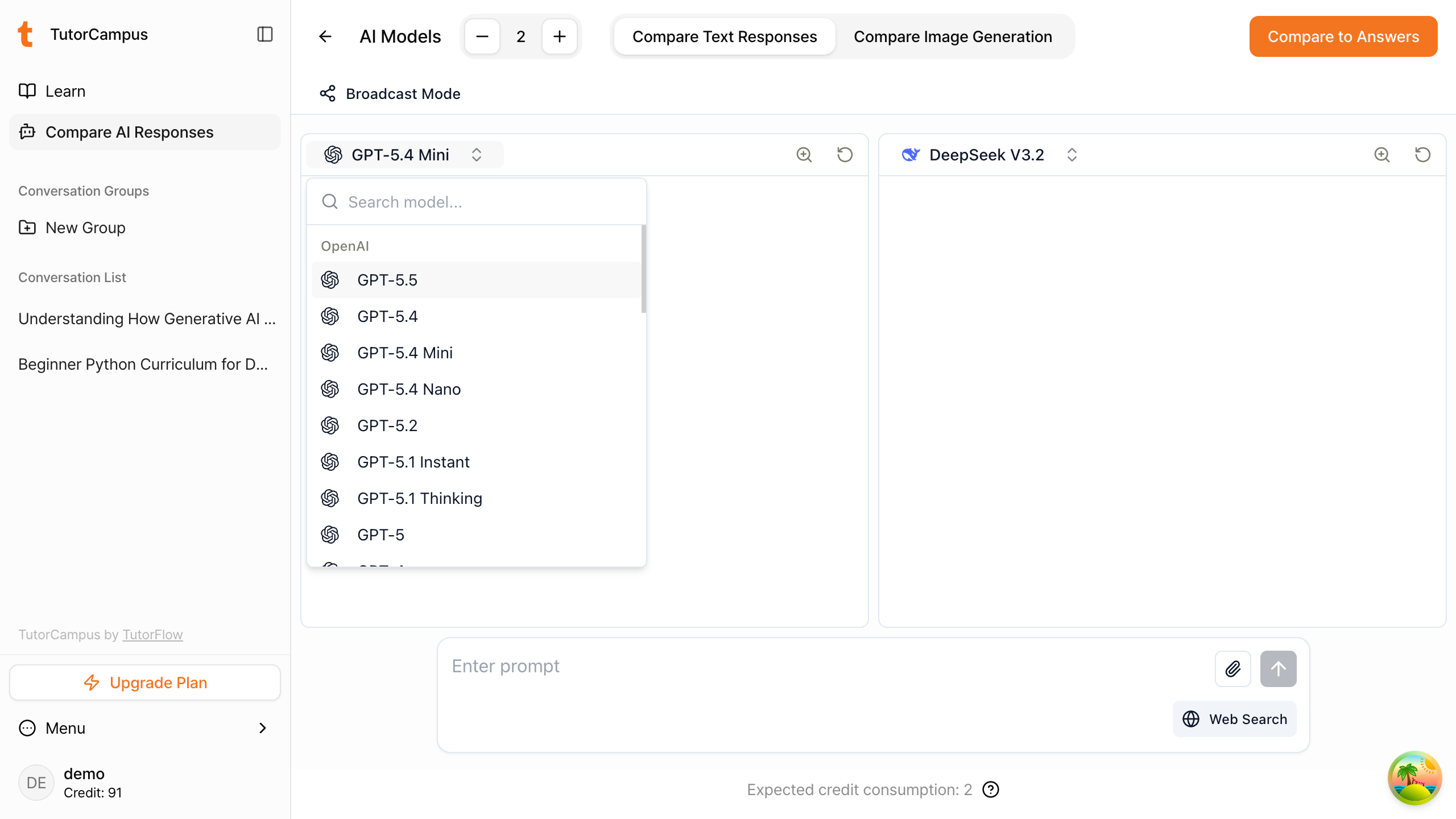The width and height of the screenshot is (1456, 819).
Task: Open the demo user avatar
Action: tap(36, 783)
